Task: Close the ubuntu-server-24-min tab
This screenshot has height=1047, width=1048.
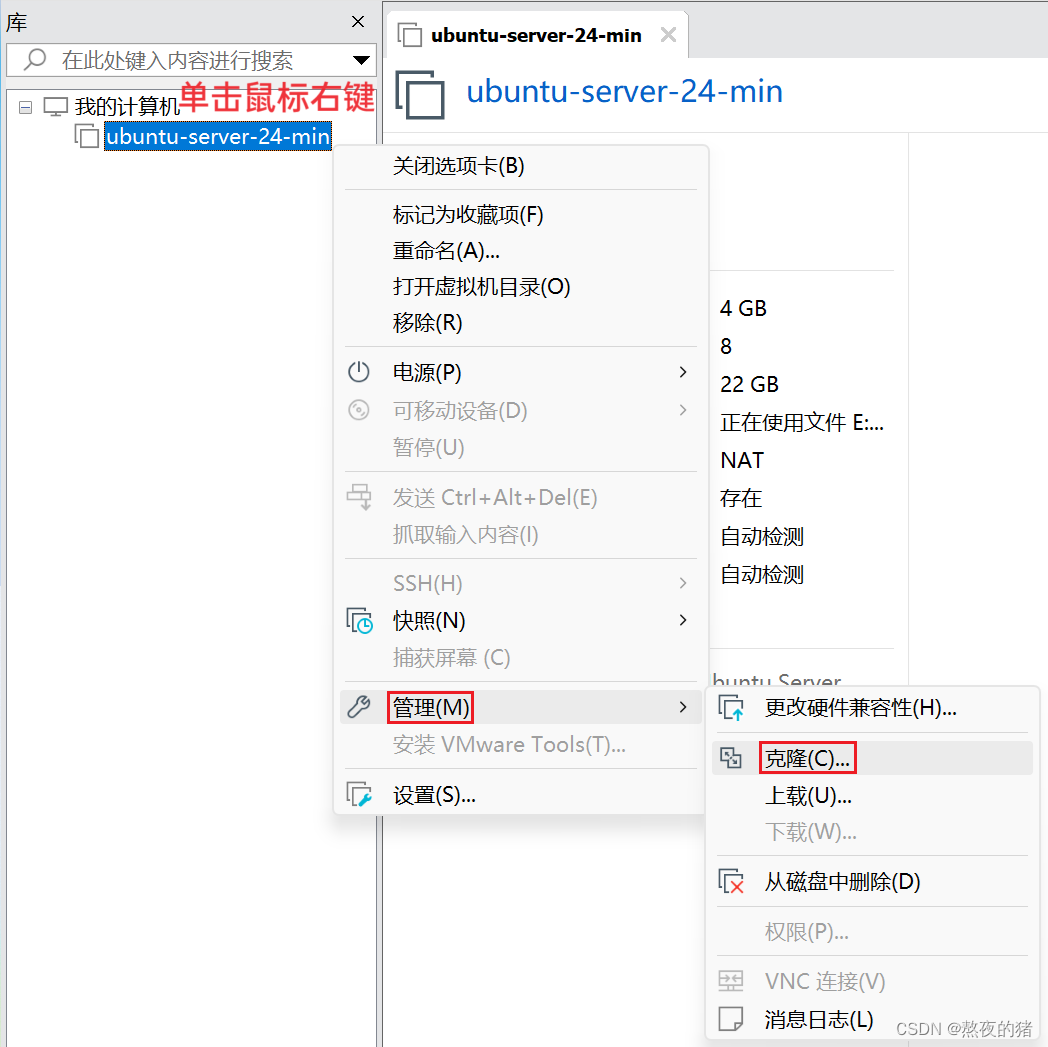Action: coord(668,34)
